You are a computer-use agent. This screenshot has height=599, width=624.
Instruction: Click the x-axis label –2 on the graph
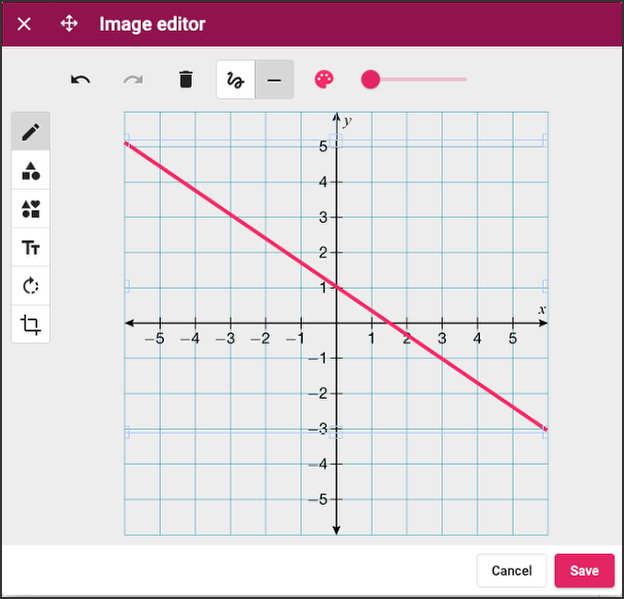(260, 339)
